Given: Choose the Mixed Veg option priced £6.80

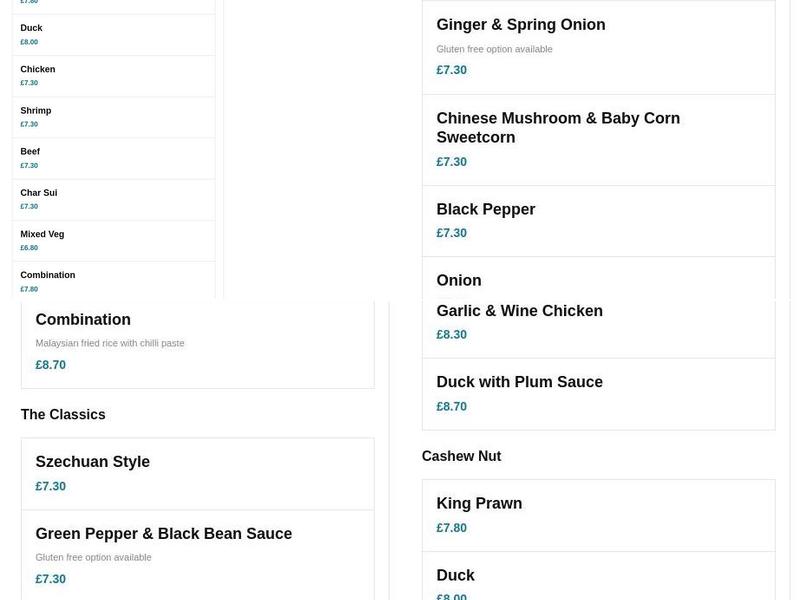Looking at the screenshot, I should point(113,240).
